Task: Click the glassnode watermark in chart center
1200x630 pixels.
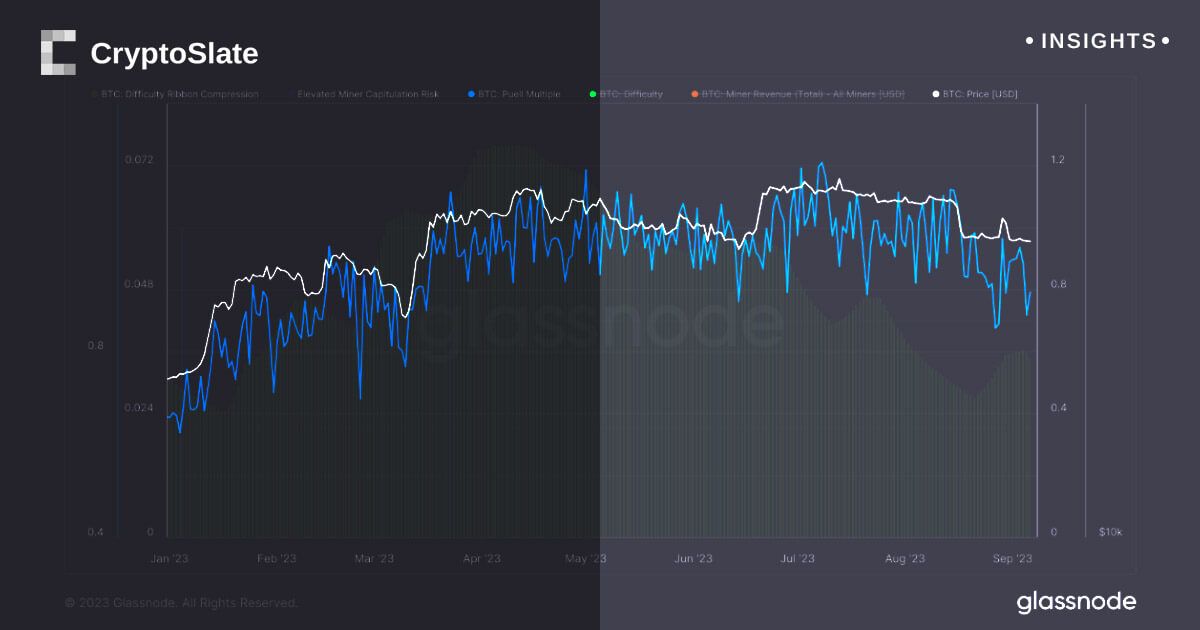Action: tap(600, 325)
